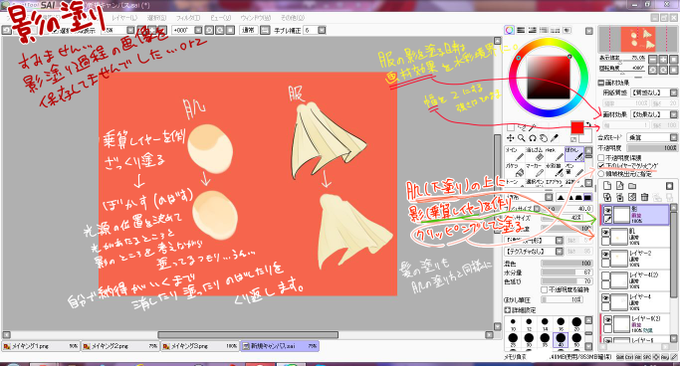Viewport: 680px width, 366px height.
Task: Open the rotation angle dropdown in toolbar
Action: [x=198, y=30]
